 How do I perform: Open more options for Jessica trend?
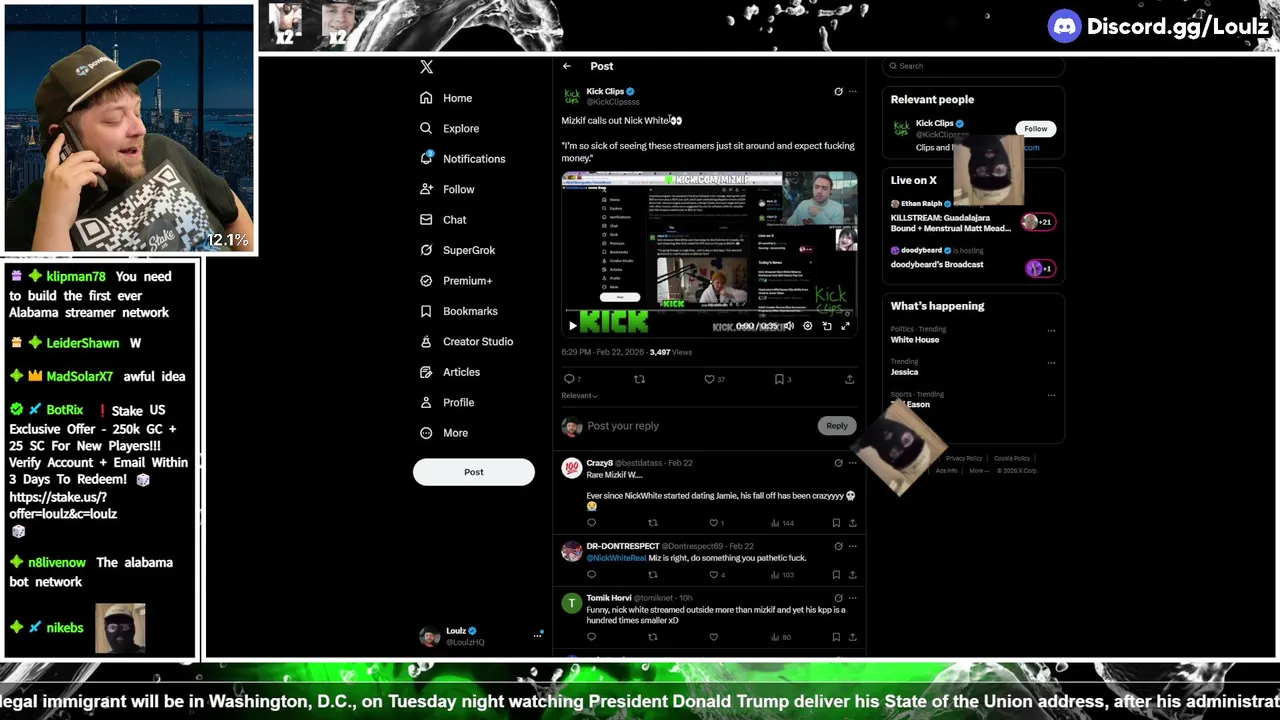[x=1051, y=362]
